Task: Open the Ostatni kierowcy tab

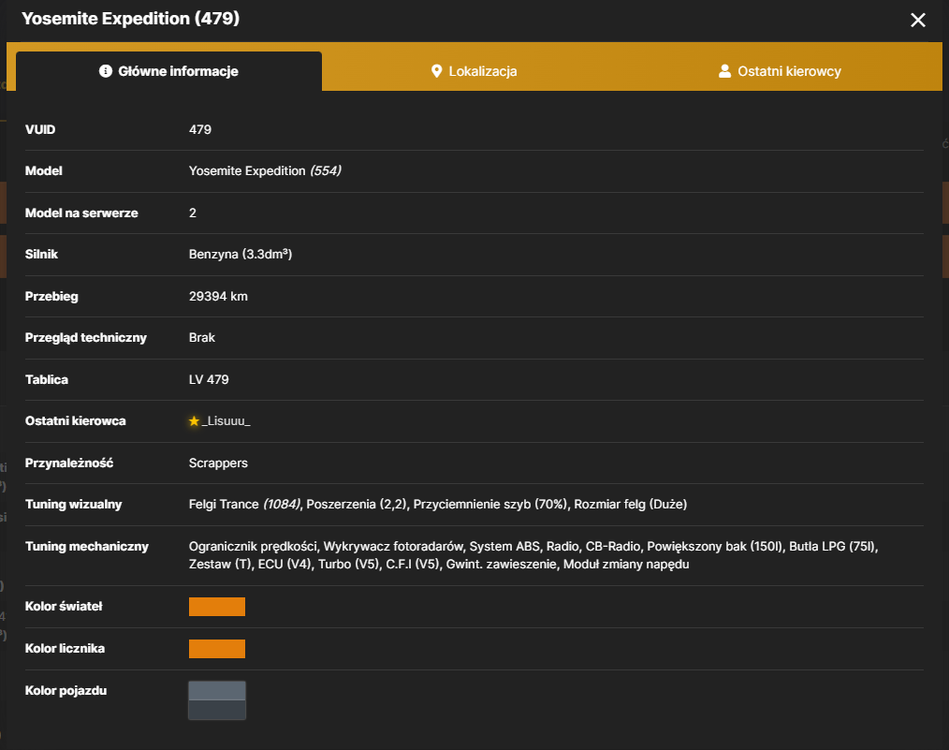Action: [x=780, y=71]
